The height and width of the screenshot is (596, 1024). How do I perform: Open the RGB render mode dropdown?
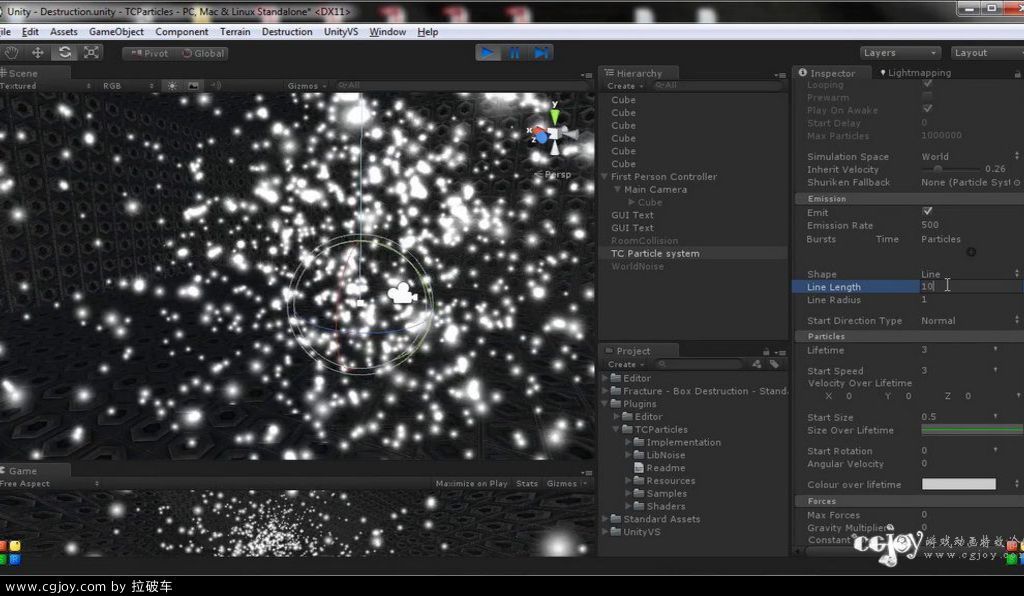point(128,86)
